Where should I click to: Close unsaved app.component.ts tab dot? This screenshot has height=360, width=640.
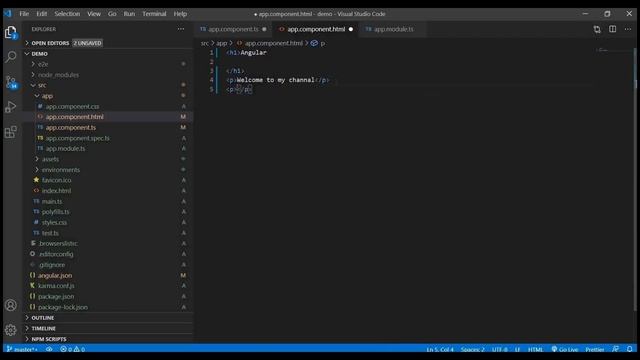tap(264, 29)
